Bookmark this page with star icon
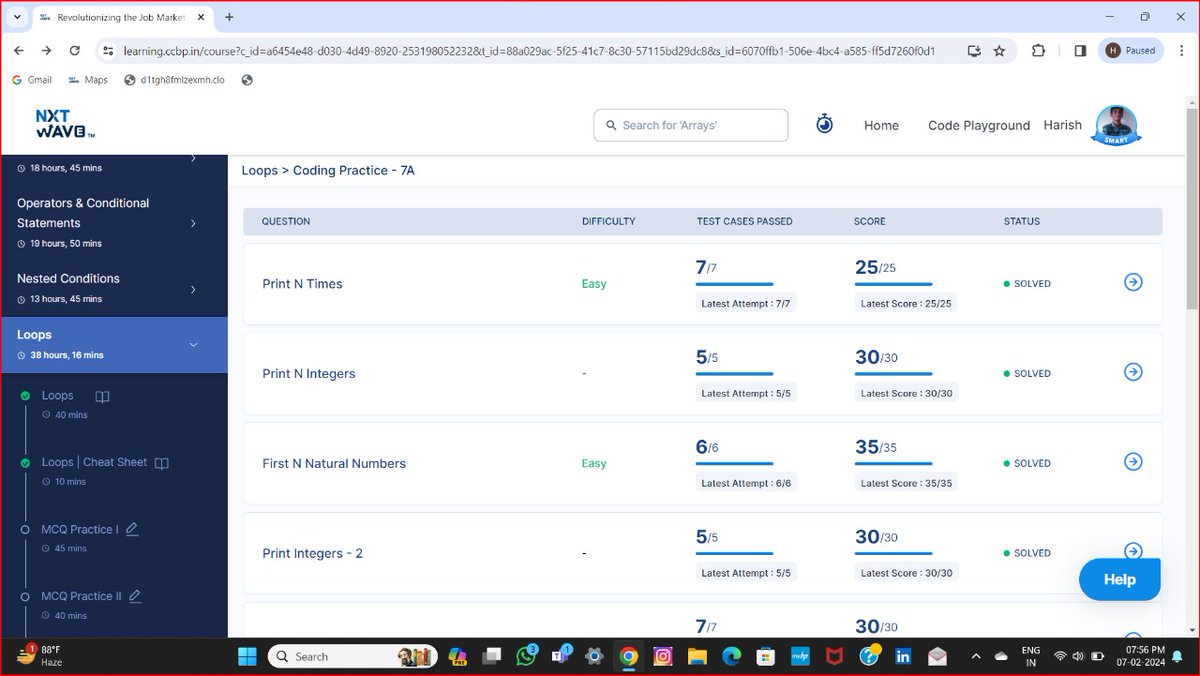The width and height of the screenshot is (1200, 676). point(999,51)
